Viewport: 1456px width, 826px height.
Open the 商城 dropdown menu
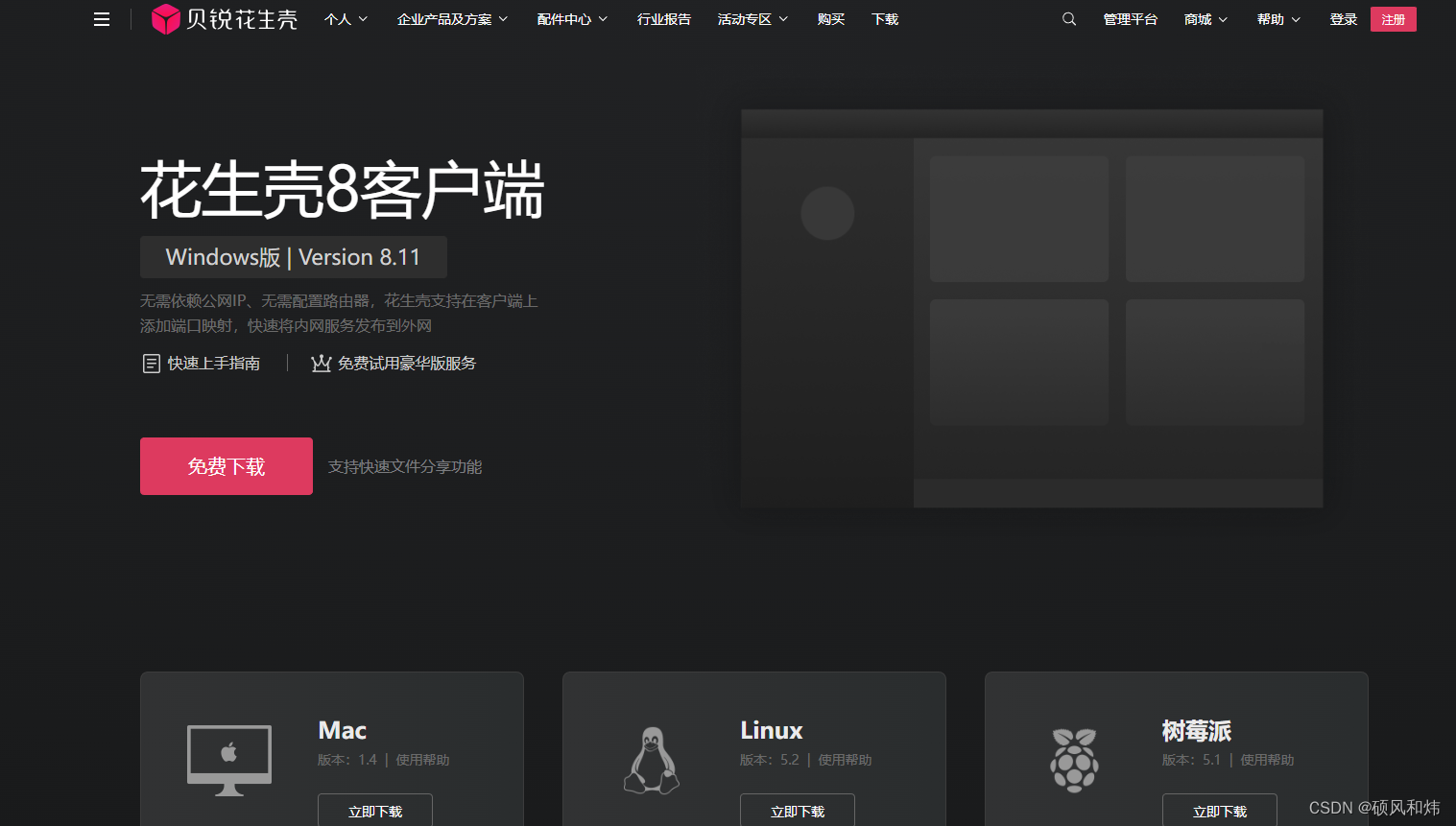point(1205,18)
